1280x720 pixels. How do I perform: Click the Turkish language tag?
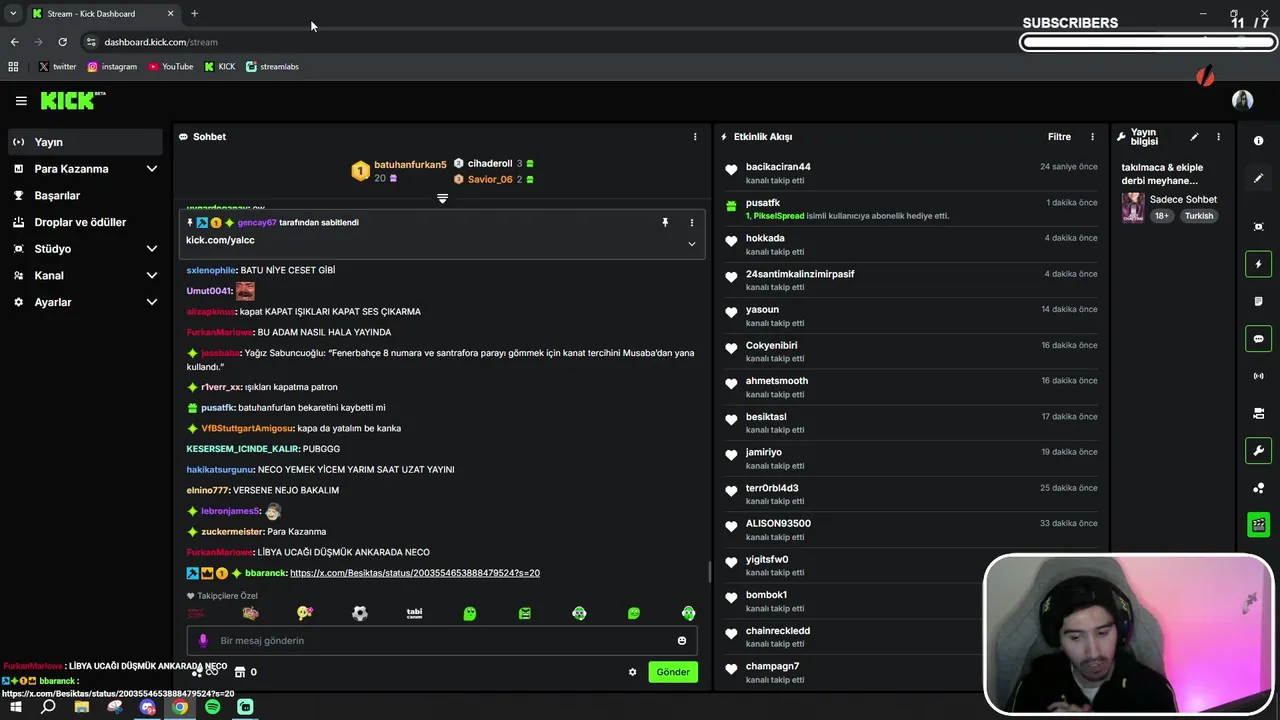(1198, 216)
